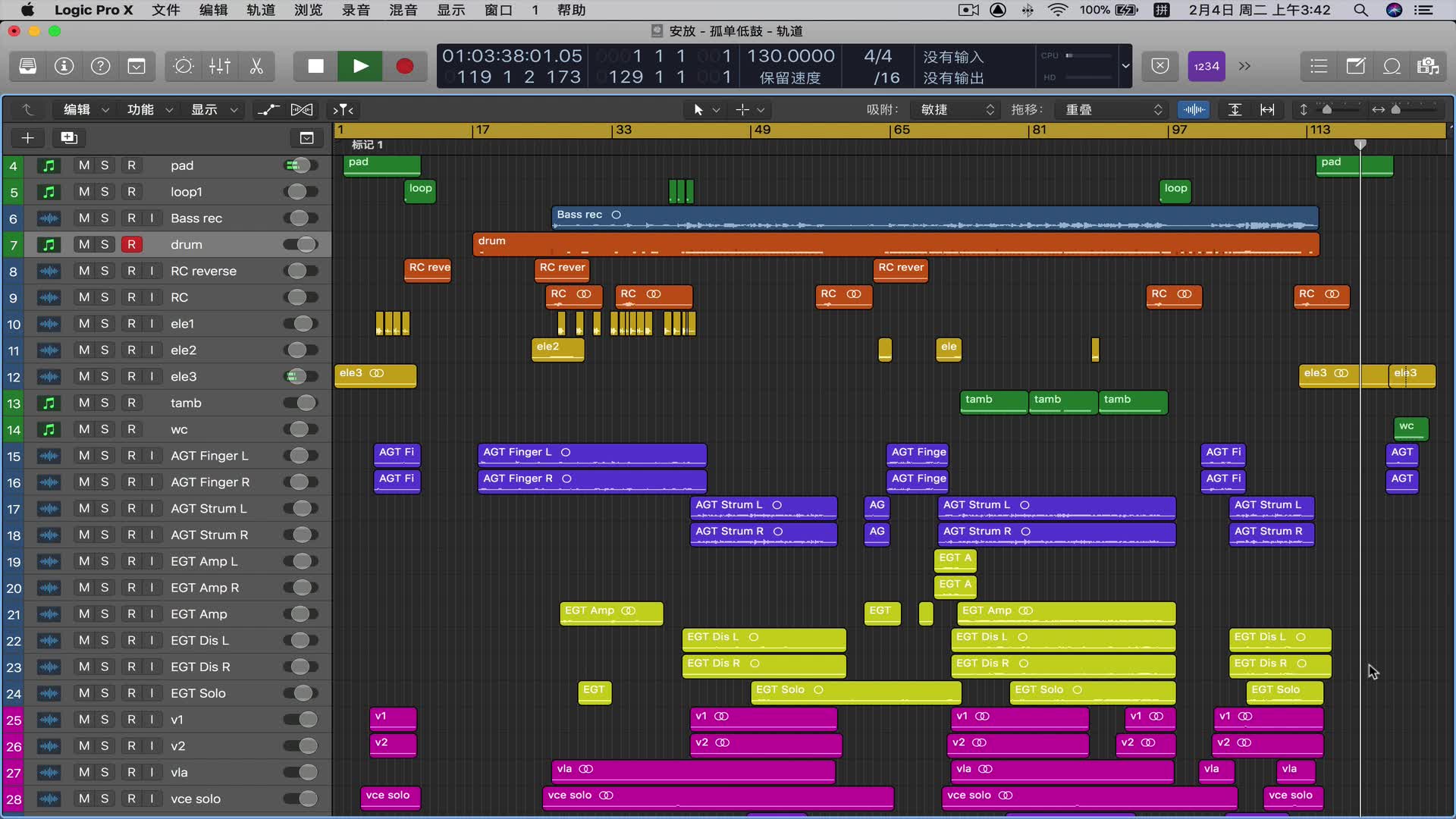Viewport: 1456px width, 819px height.
Task: Disable record on the drum track
Action: tap(132, 244)
